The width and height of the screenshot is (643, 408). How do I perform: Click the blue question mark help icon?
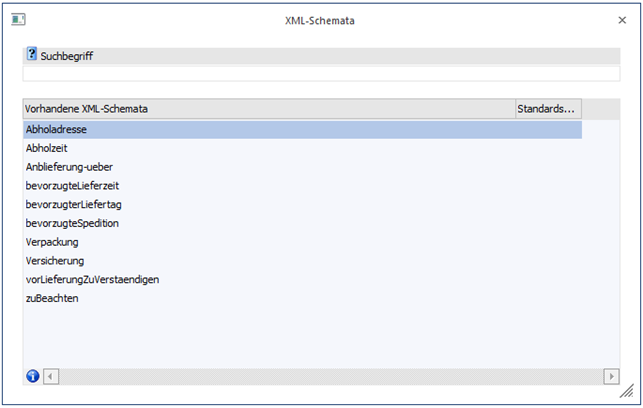point(32,55)
